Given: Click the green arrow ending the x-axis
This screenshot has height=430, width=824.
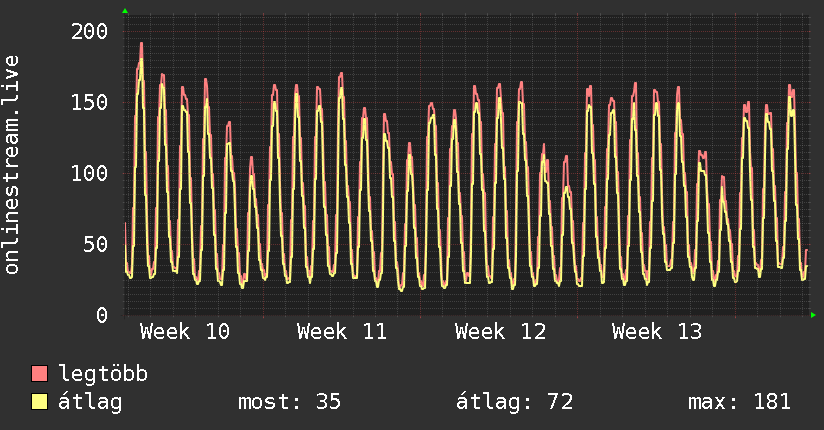Looking at the screenshot, I should 814,315.
